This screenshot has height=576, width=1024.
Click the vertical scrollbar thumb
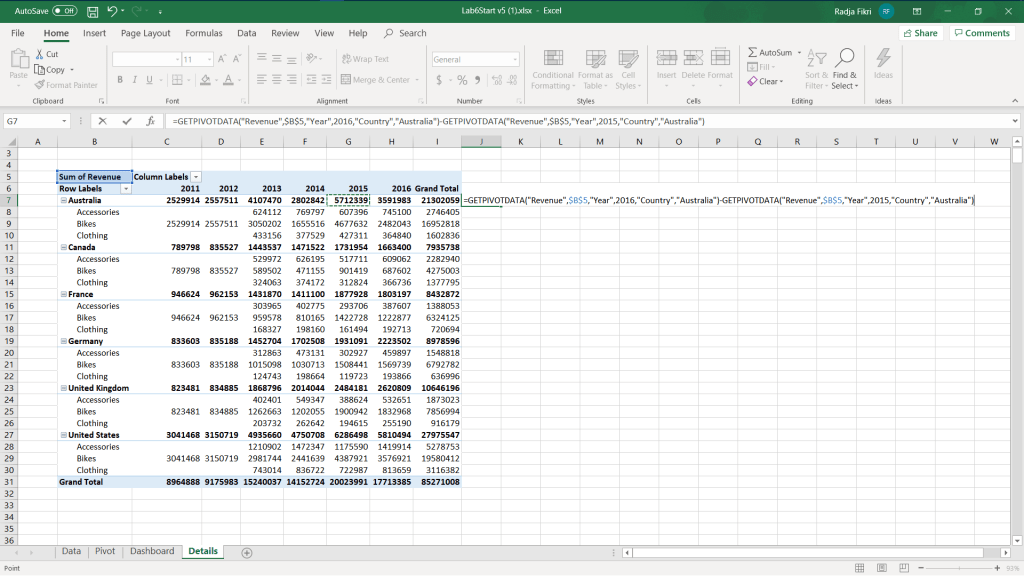[x=1017, y=156]
